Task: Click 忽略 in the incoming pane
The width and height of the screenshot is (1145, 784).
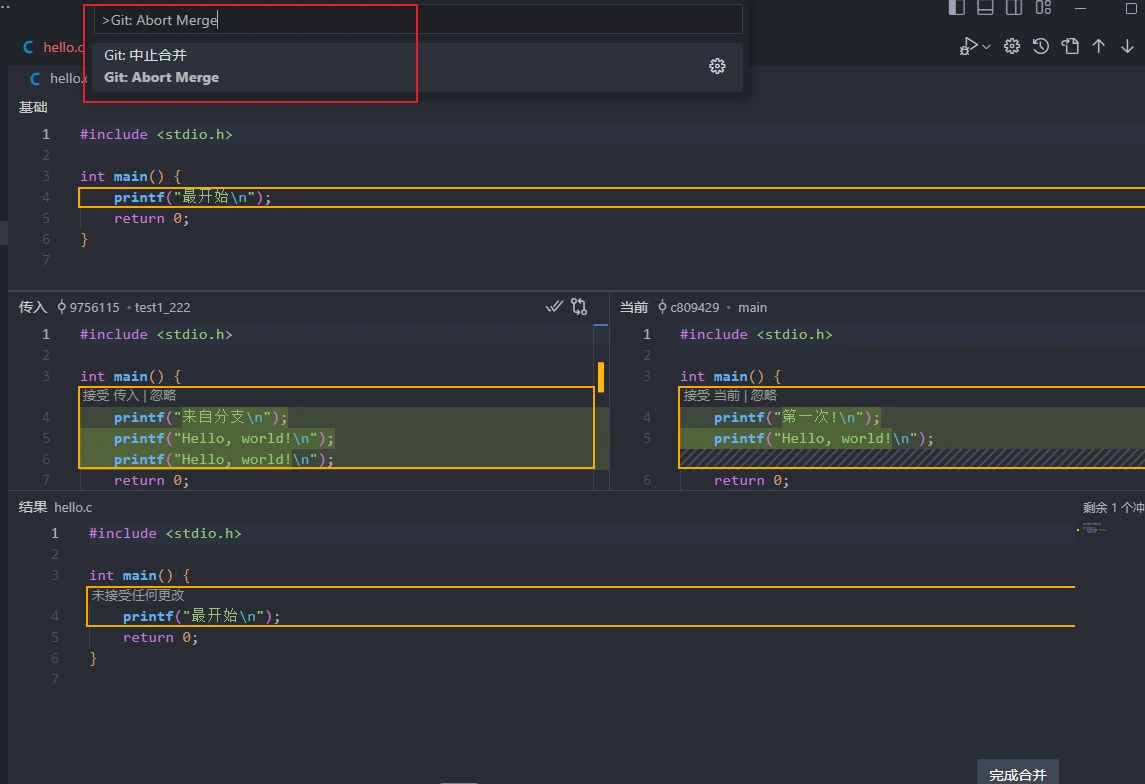Action: point(163,396)
